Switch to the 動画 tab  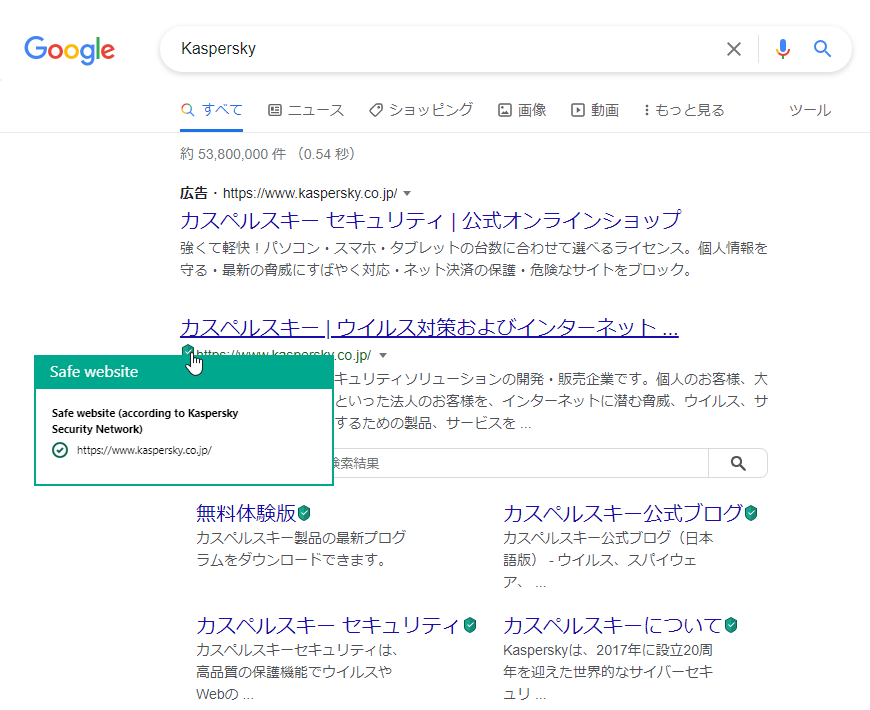pos(595,110)
